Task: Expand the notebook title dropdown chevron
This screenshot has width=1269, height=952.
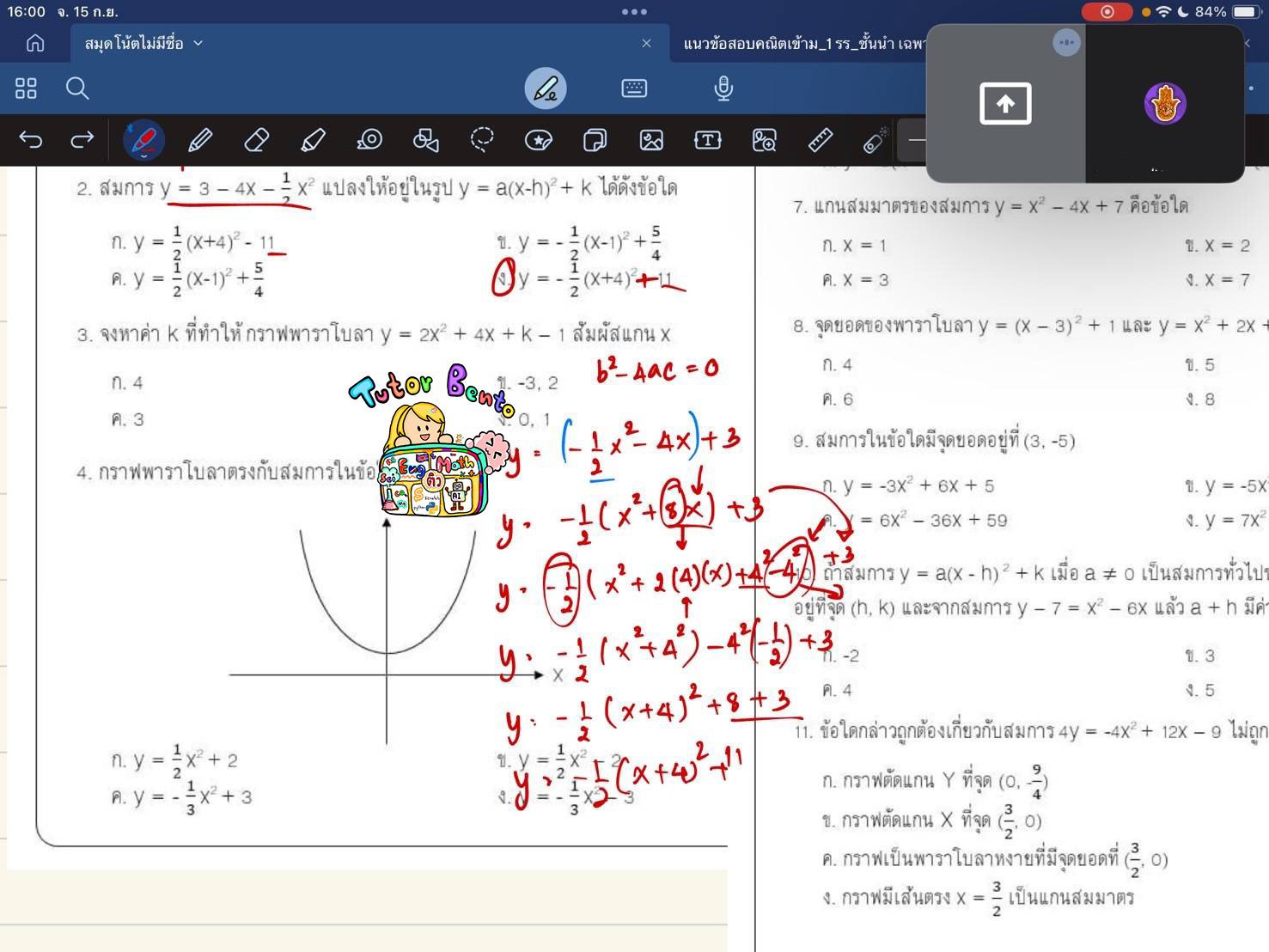Action: (198, 43)
